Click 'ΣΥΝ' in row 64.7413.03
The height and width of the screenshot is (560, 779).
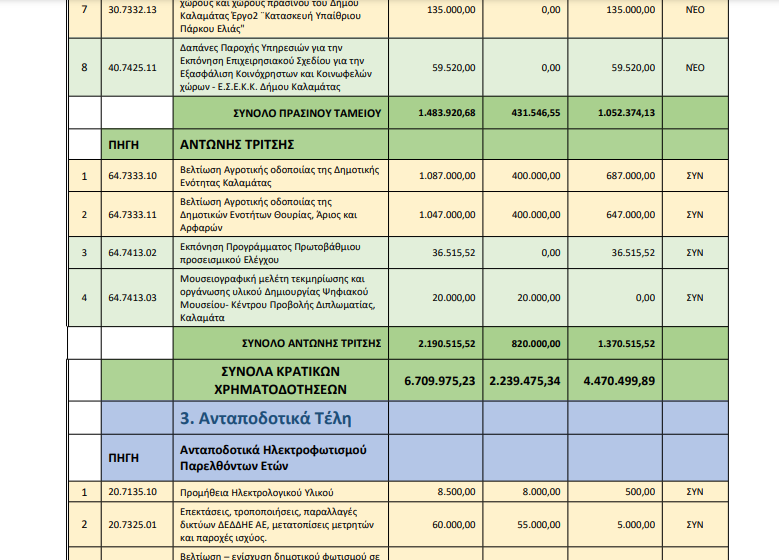(x=695, y=298)
